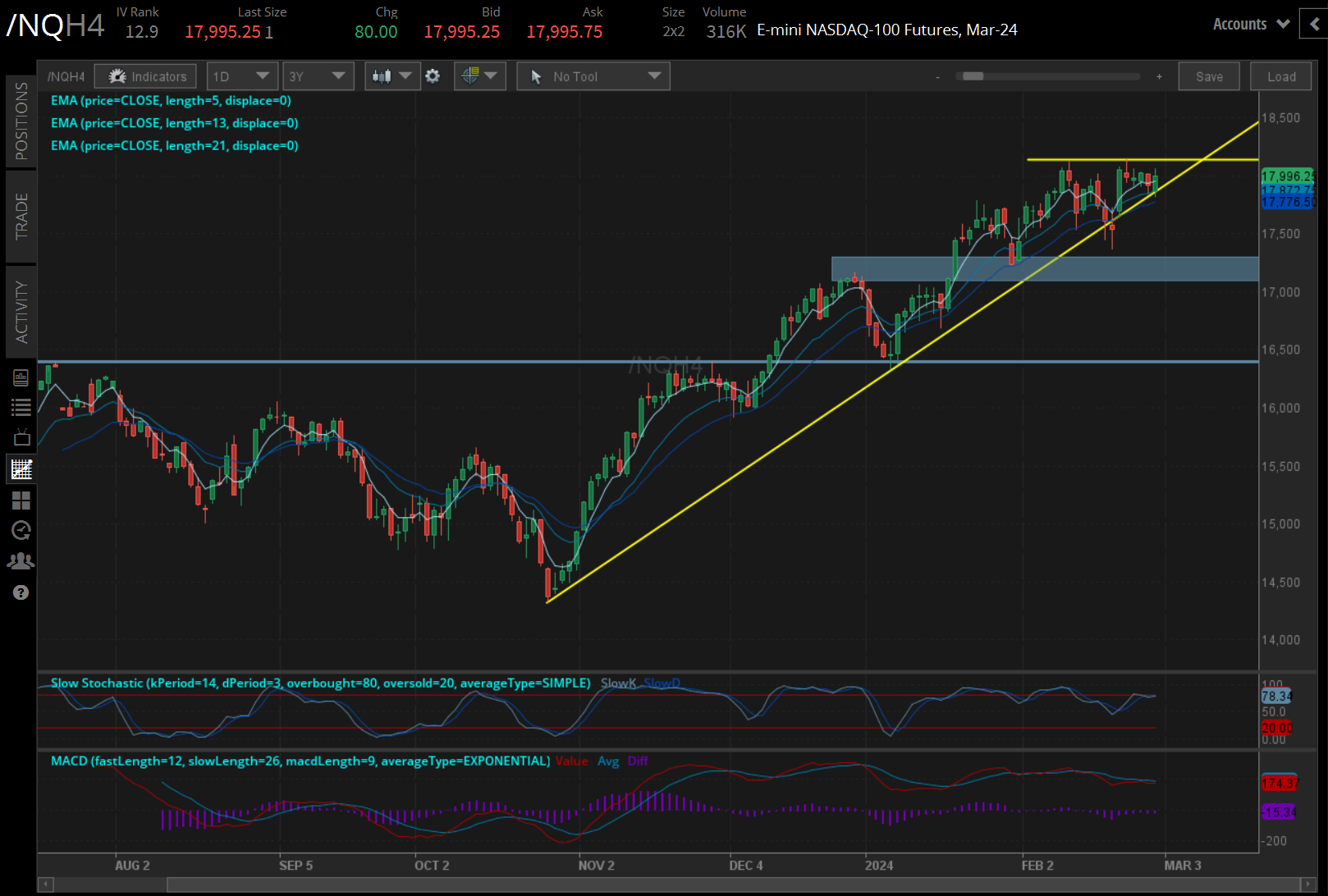This screenshot has height=896, width=1328.
Task: Expand the No Tool drawing selector
Action: 593,76
